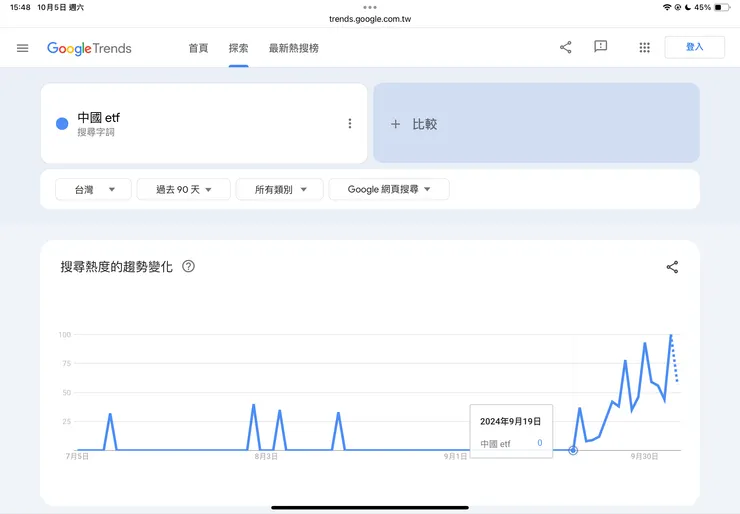Click the 100 y-axis label
Viewport: 740px width, 514px height.
[65, 335]
